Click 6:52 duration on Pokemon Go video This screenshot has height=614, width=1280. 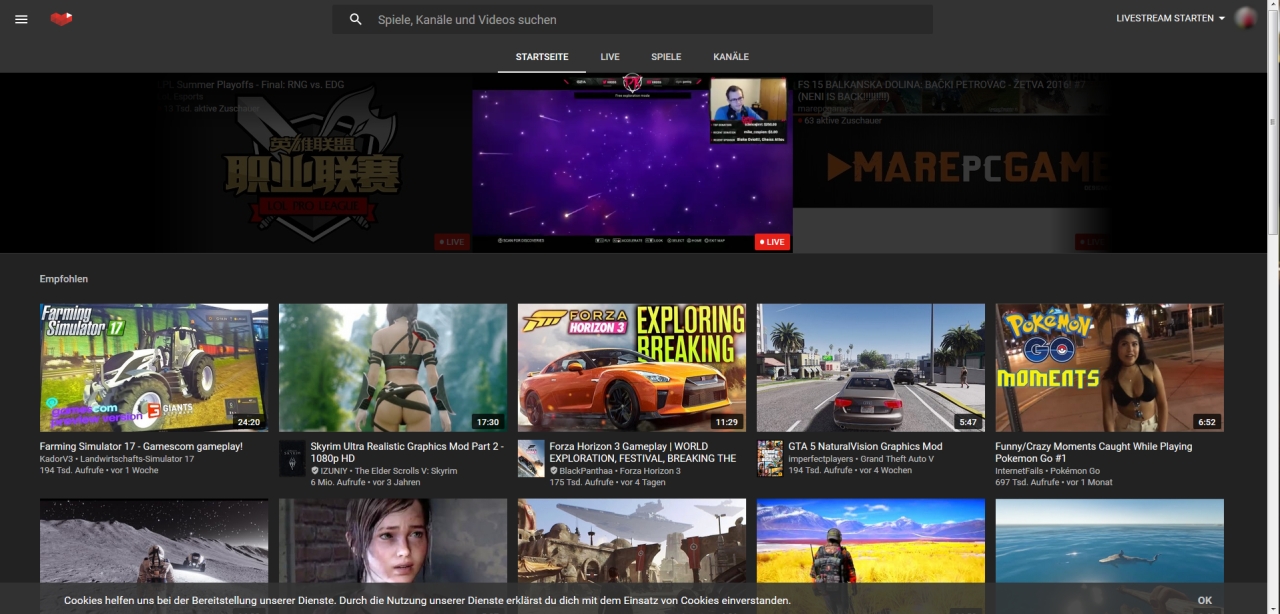click(x=1207, y=422)
